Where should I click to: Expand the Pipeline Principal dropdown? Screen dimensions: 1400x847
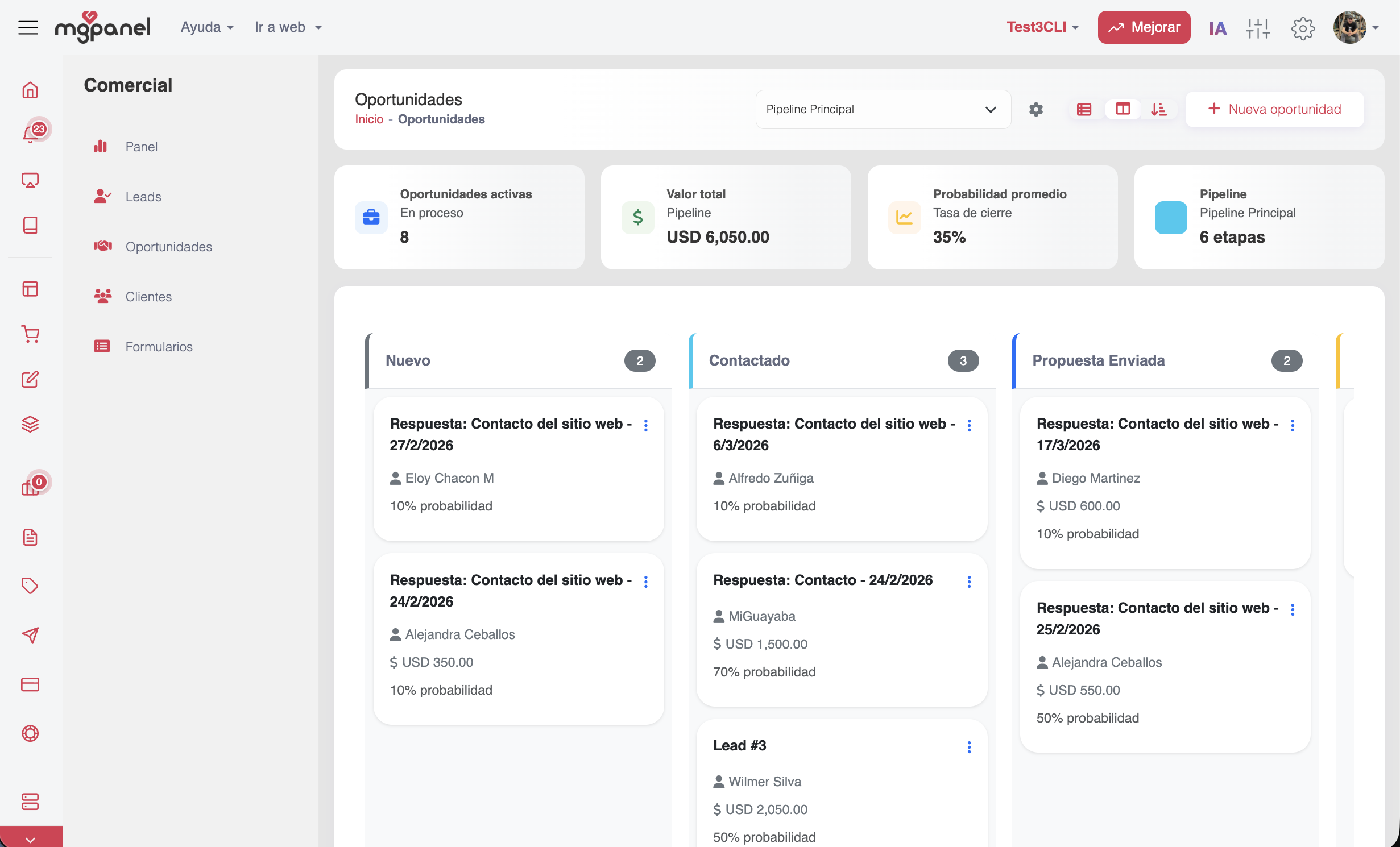click(x=883, y=109)
